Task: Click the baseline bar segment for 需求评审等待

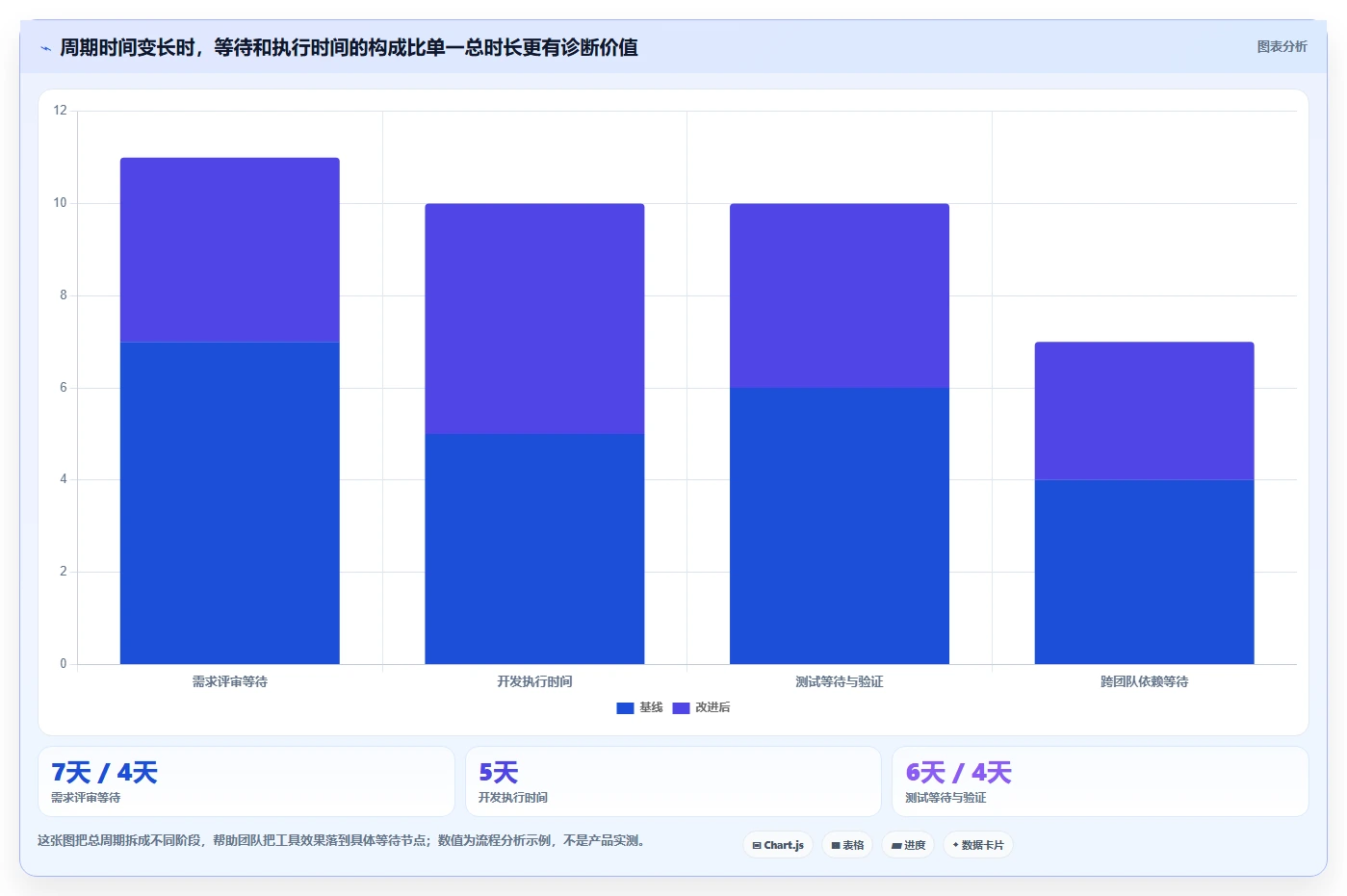Action: coord(230,502)
